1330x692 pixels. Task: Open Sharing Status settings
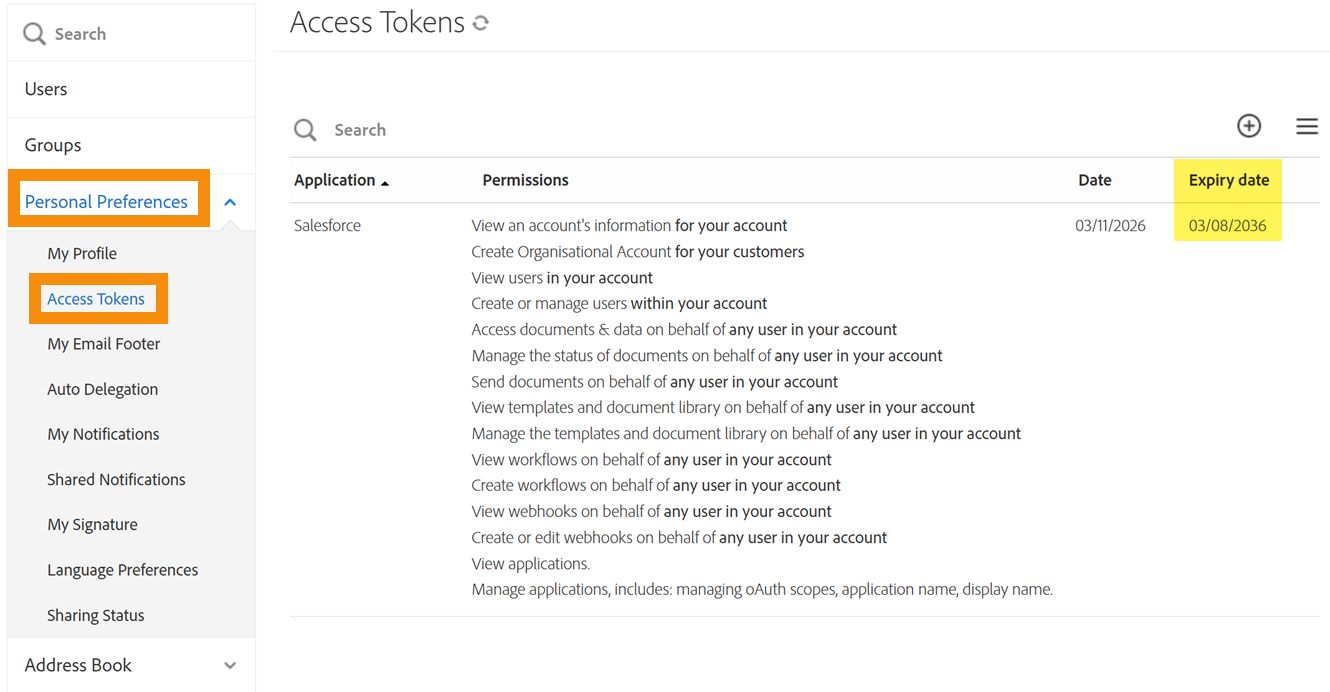pos(95,615)
